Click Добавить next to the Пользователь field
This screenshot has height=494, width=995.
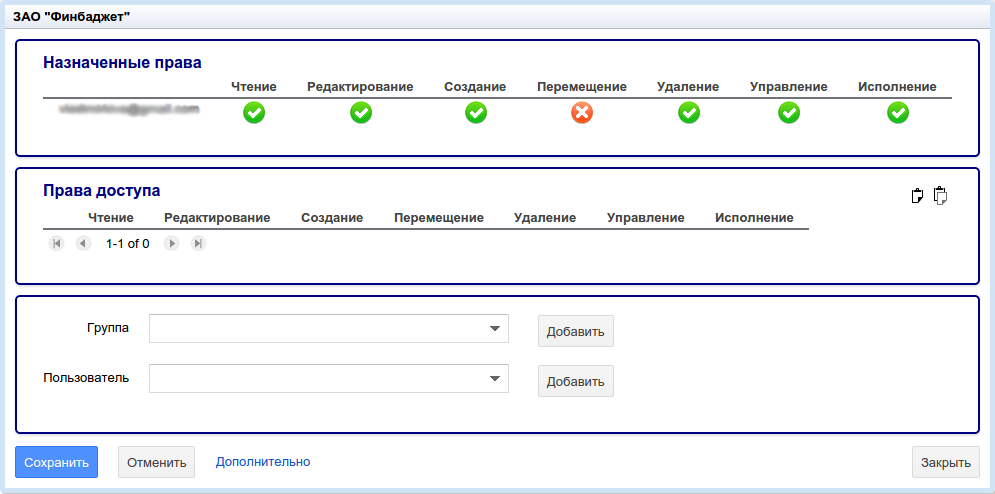[x=576, y=381]
